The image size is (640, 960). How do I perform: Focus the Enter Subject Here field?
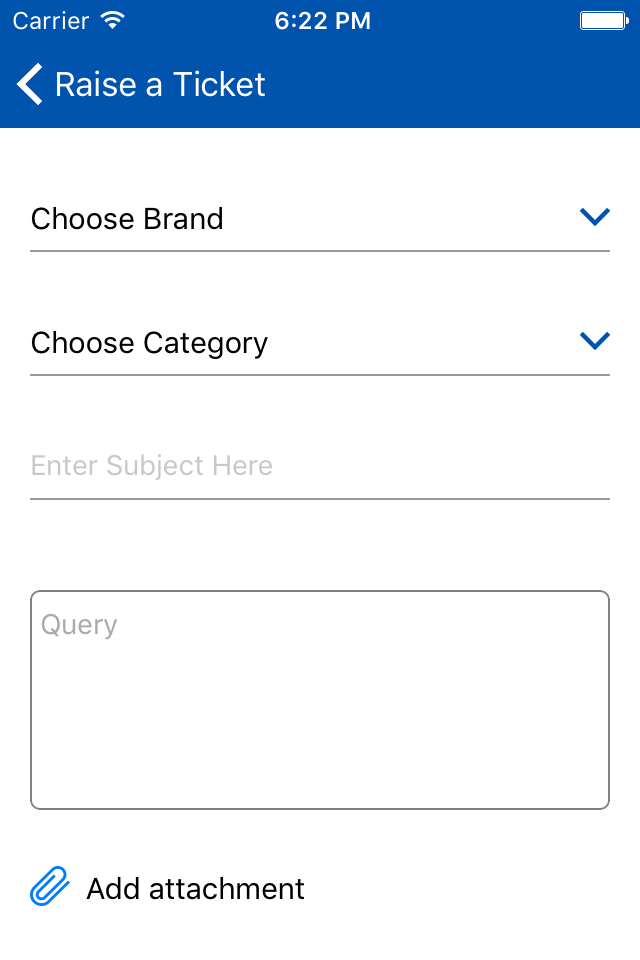pos(320,466)
